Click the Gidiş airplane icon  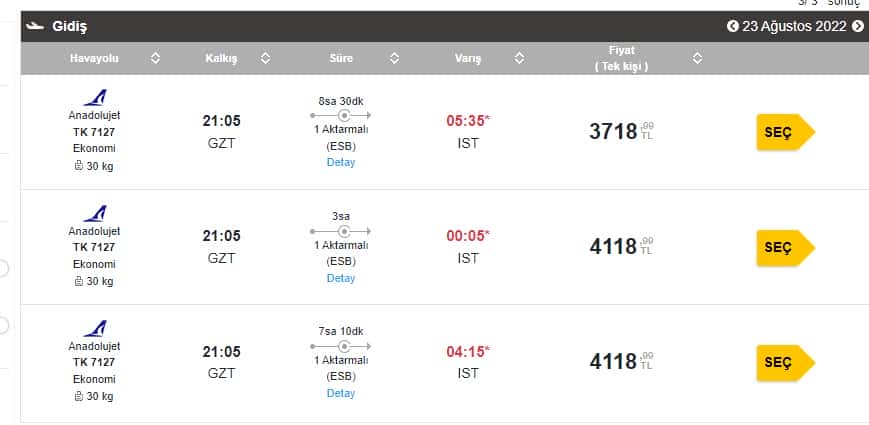click(35, 26)
